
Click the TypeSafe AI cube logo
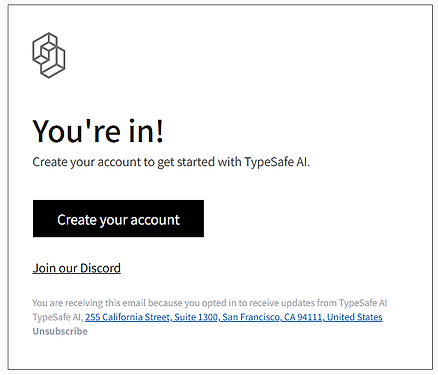[49, 55]
